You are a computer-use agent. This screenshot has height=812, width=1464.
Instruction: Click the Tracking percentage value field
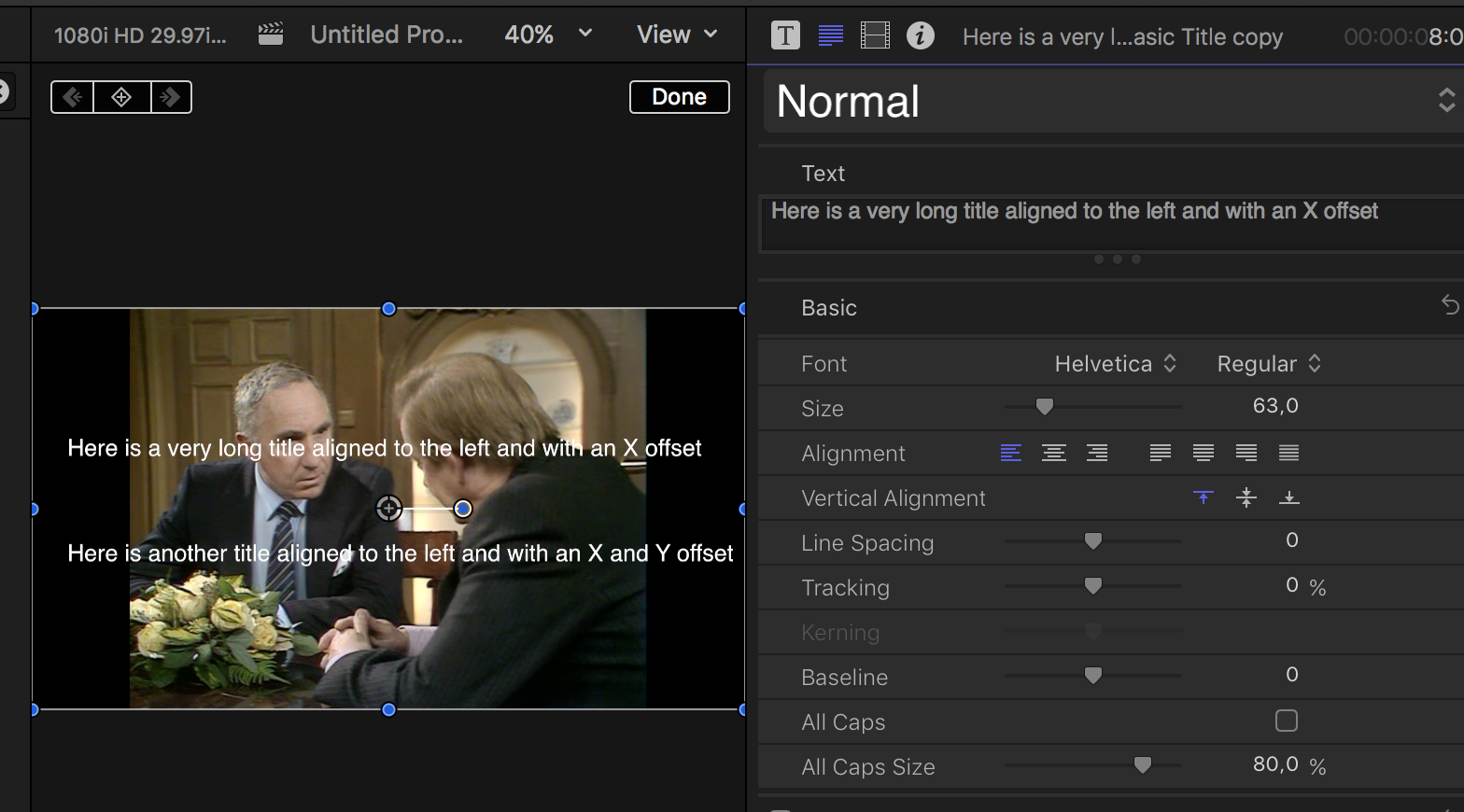1292,585
